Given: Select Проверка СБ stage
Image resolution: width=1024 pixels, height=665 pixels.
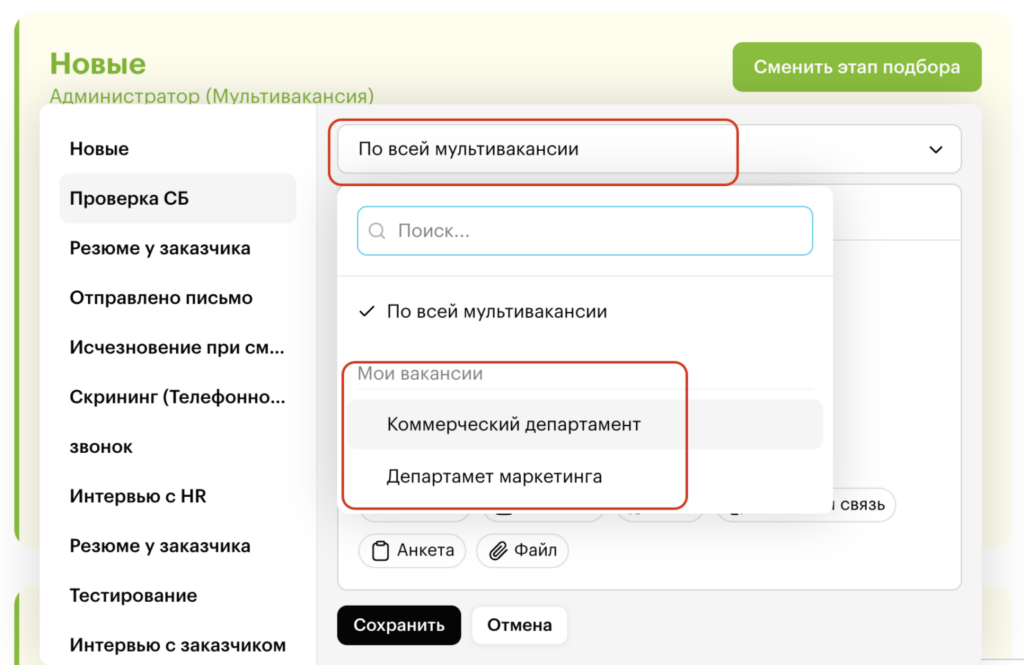Looking at the screenshot, I should 129,198.
